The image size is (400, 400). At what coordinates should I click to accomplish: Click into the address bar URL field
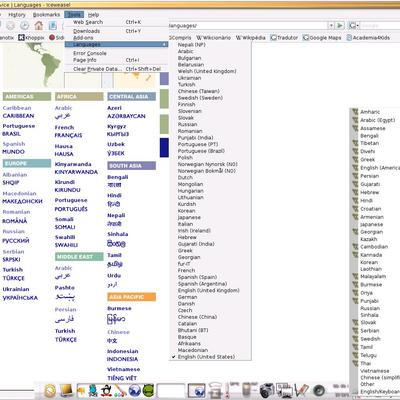(247, 25)
